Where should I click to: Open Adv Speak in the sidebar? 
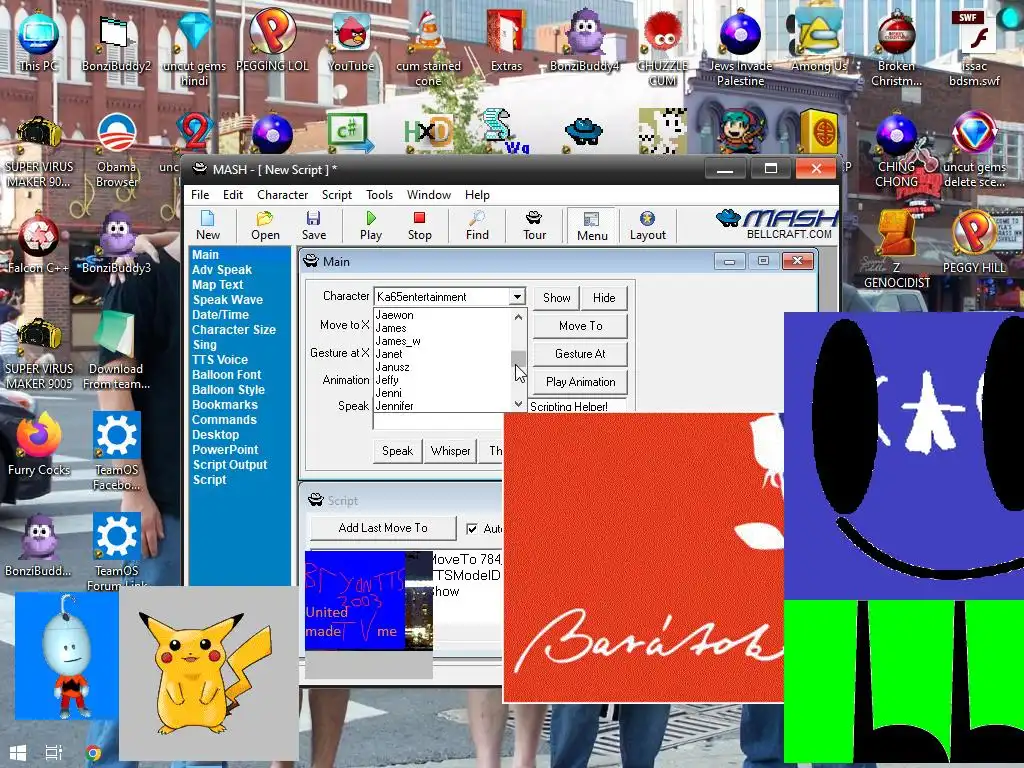pyautogui.click(x=222, y=270)
